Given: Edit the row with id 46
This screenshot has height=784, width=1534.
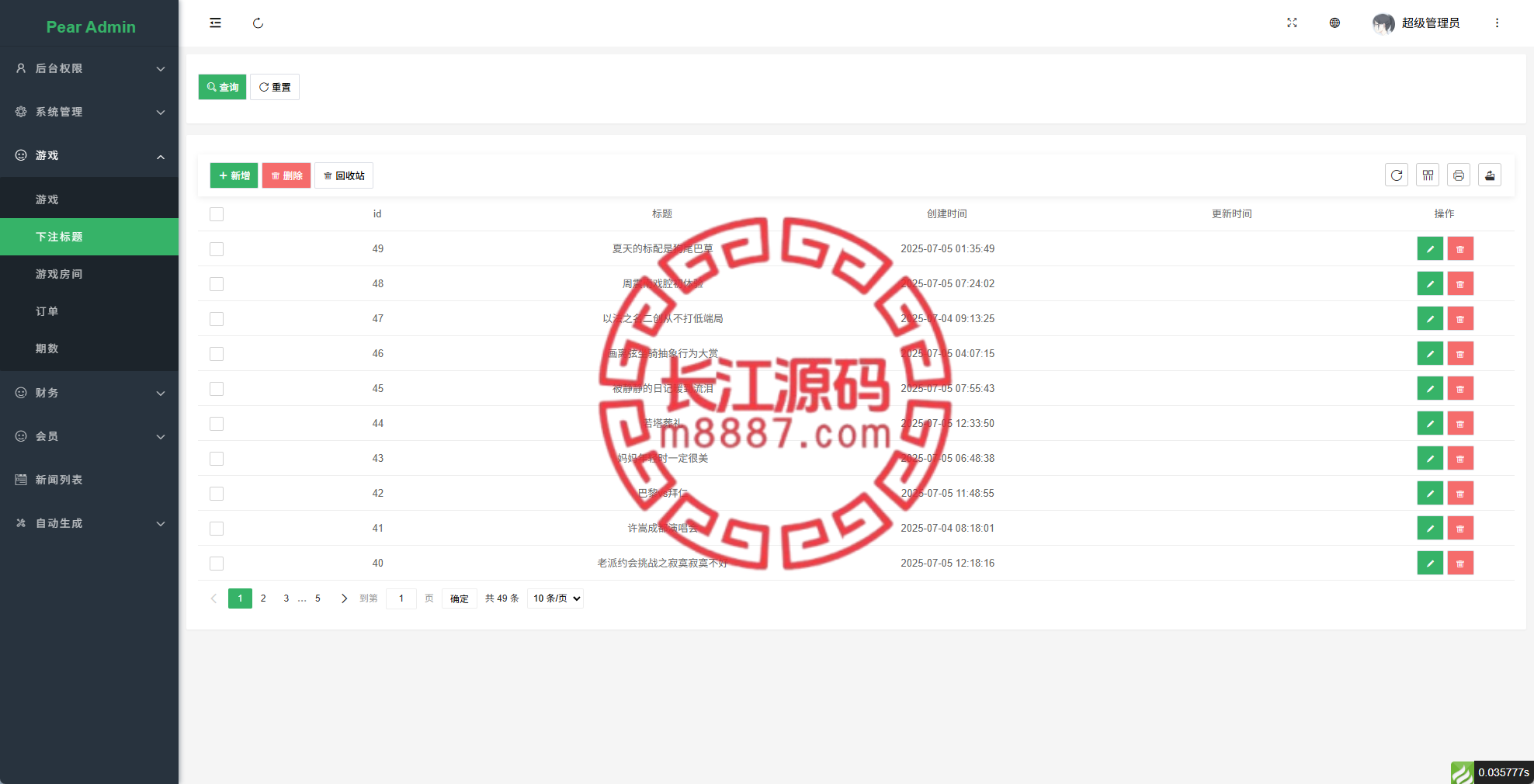Looking at the screenshot, I should point(1430,354).
